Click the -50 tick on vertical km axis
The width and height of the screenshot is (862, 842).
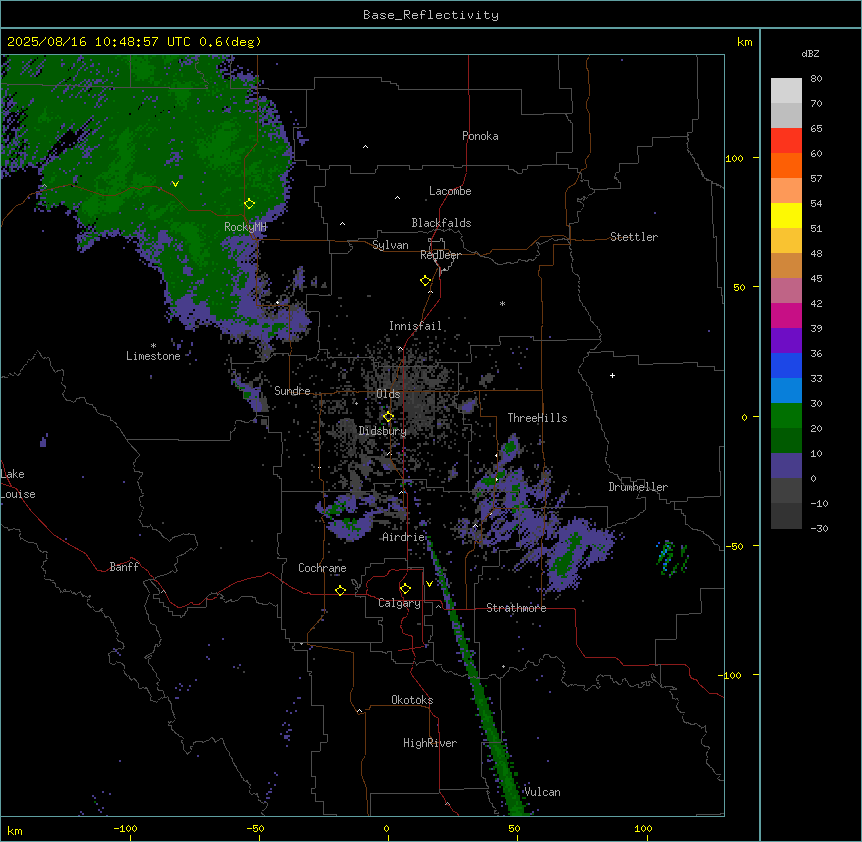(x=734, y=546)
